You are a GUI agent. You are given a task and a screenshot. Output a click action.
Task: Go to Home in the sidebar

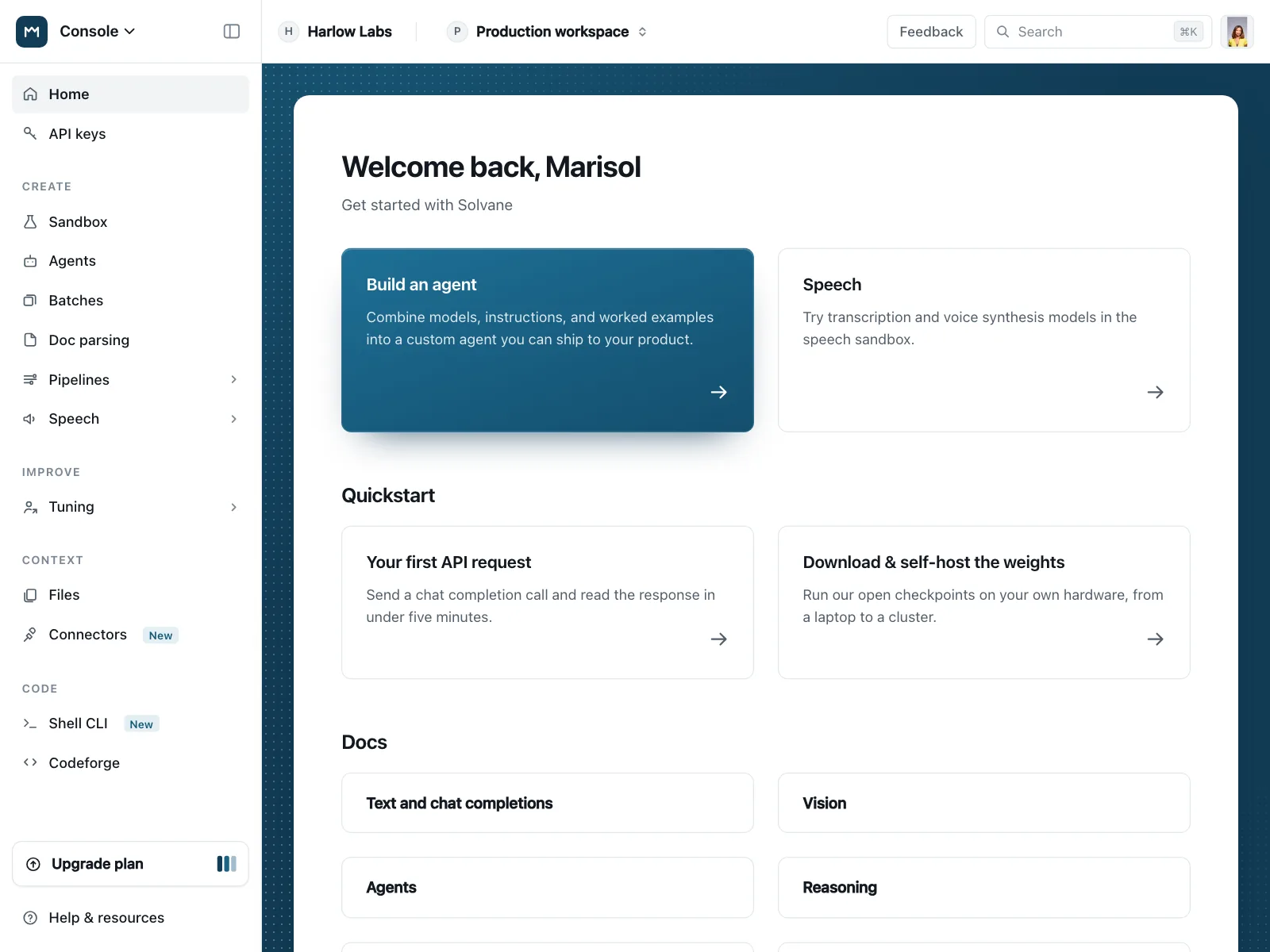pyautogui.click(x=130, y=94)
